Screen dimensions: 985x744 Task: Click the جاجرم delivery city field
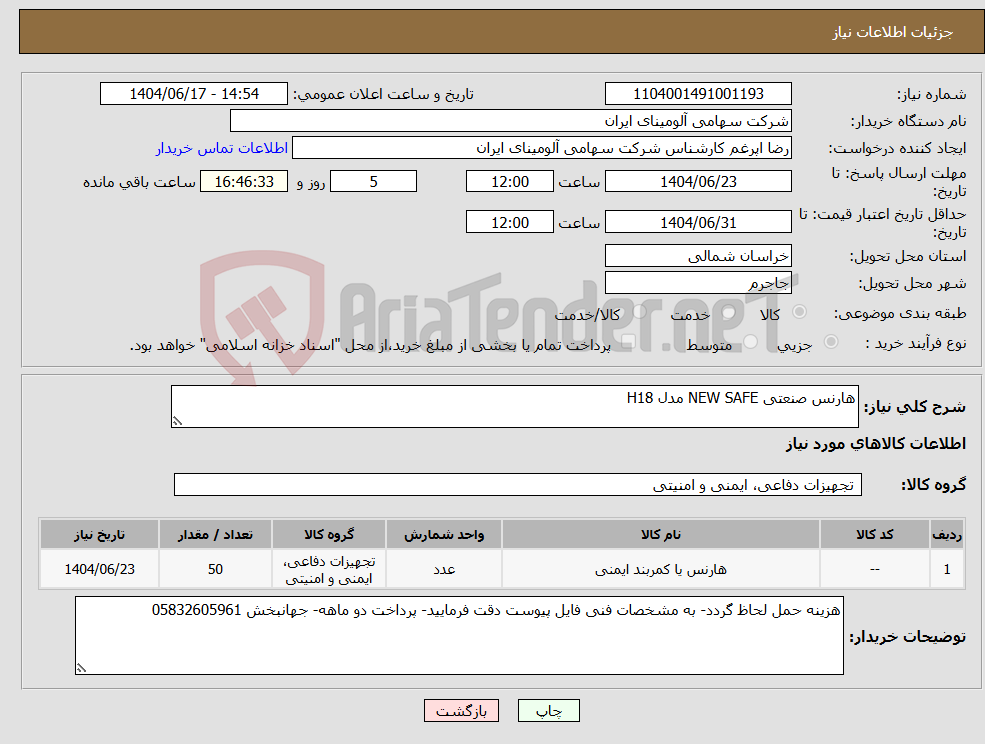point(697,283)
